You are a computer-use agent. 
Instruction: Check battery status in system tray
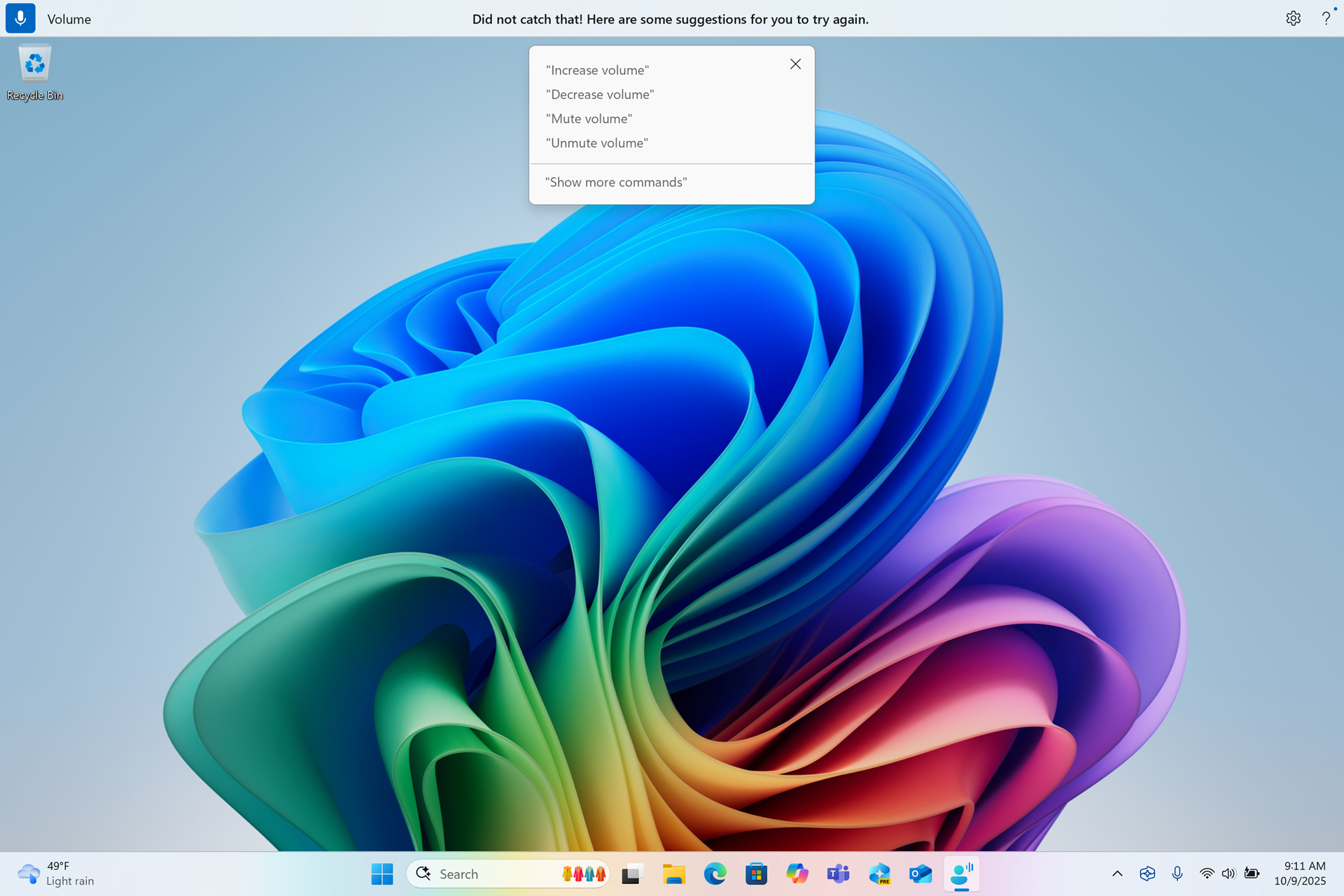1252,874
